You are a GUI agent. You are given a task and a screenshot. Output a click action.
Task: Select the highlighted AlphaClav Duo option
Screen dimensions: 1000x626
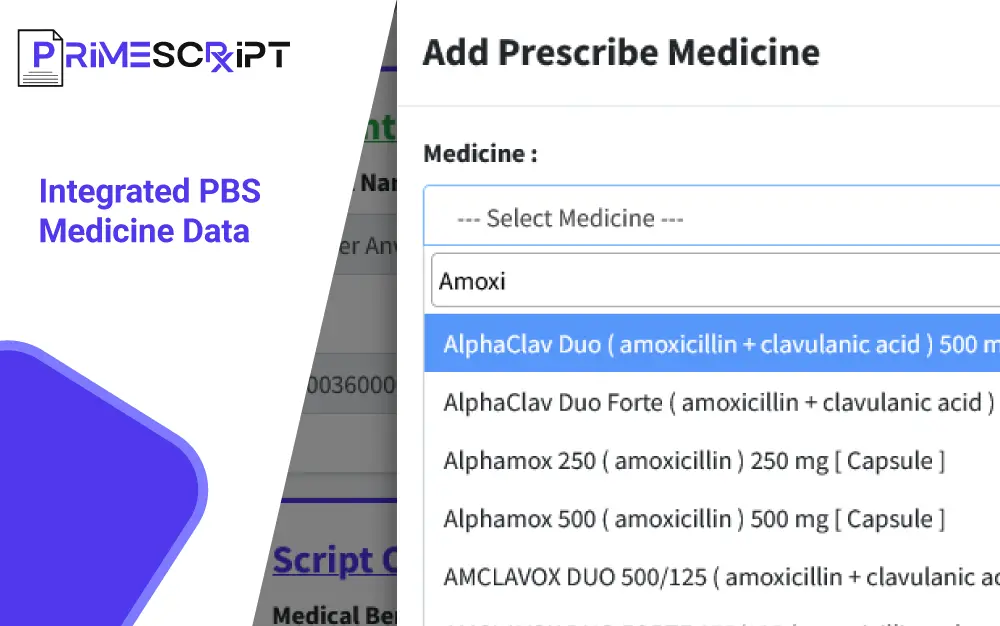tap(712, 344)
